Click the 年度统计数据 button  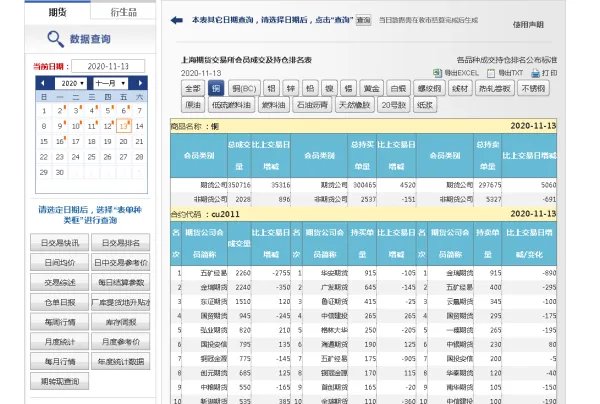tap(121, 361)
